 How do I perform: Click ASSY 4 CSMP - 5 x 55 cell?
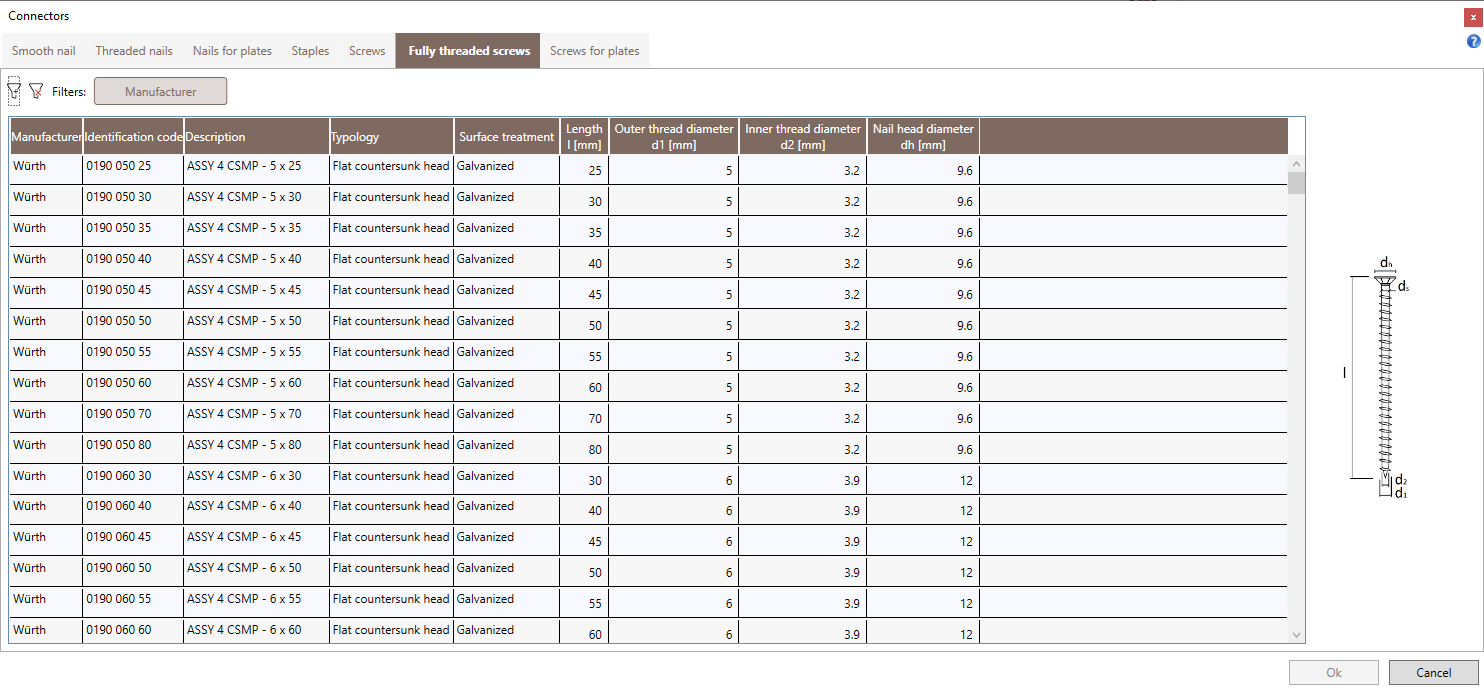[x=244, y=352]
